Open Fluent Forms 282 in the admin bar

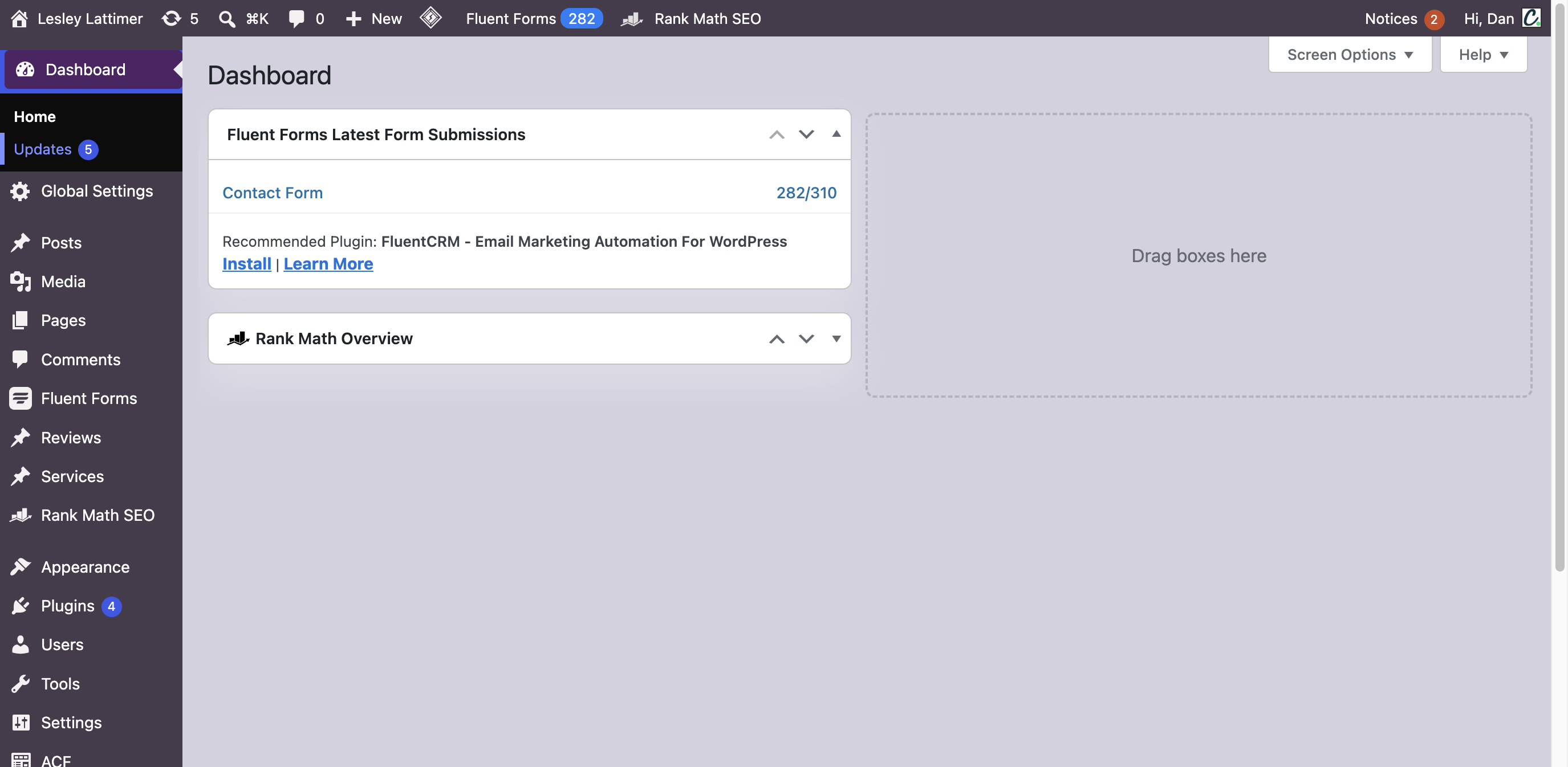point(534,18)
